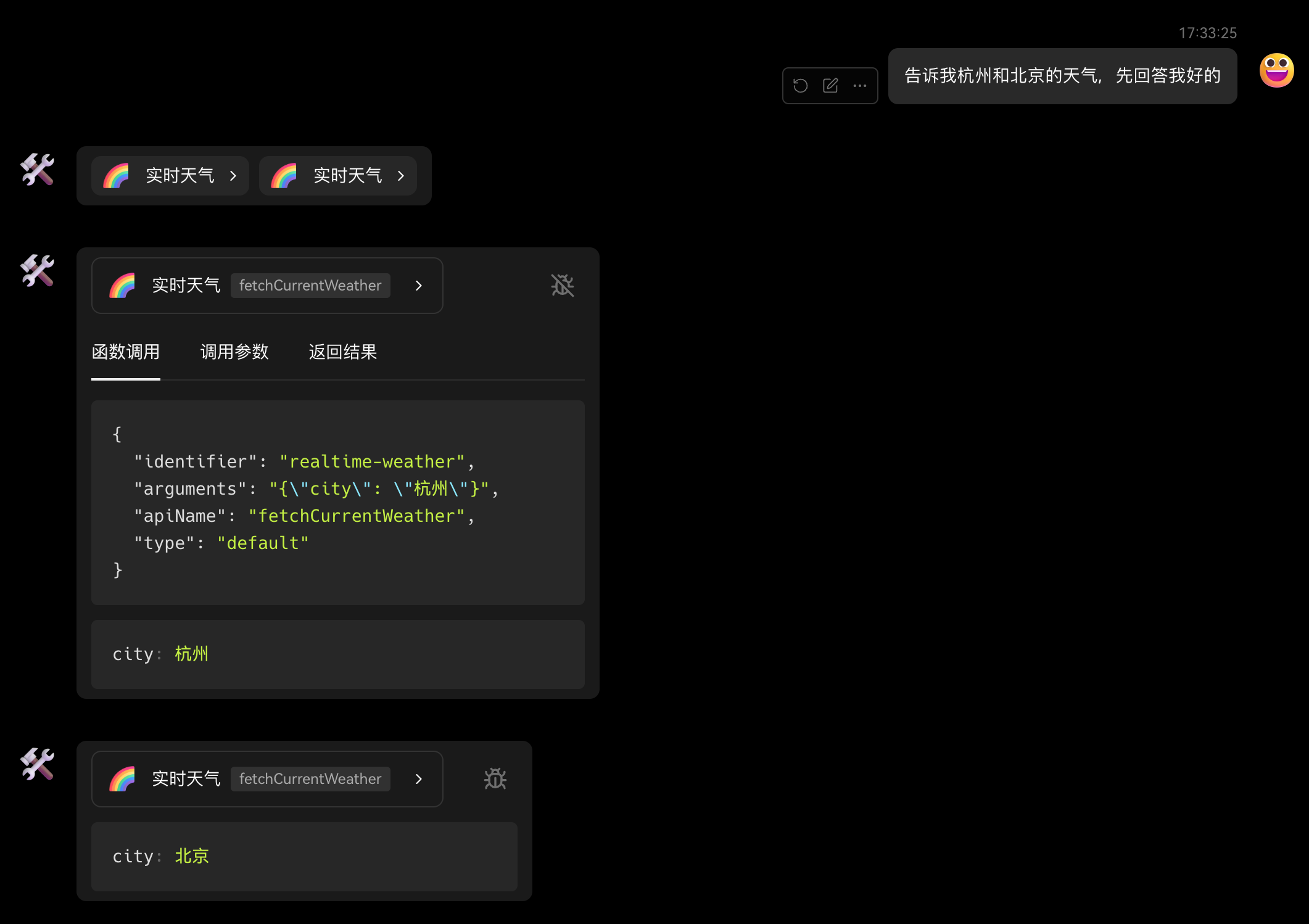Screen dimensions: 1309x924
Task: Expand the second 实时天气 chip chevron
Action: 401,176
